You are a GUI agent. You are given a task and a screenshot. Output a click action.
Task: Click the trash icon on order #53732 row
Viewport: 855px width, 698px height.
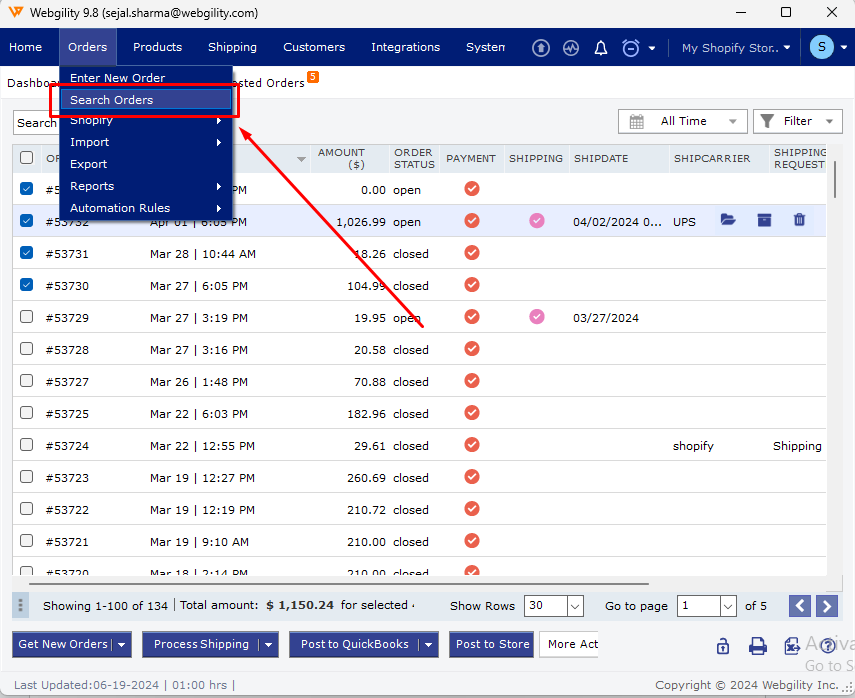tap(799, 220)
